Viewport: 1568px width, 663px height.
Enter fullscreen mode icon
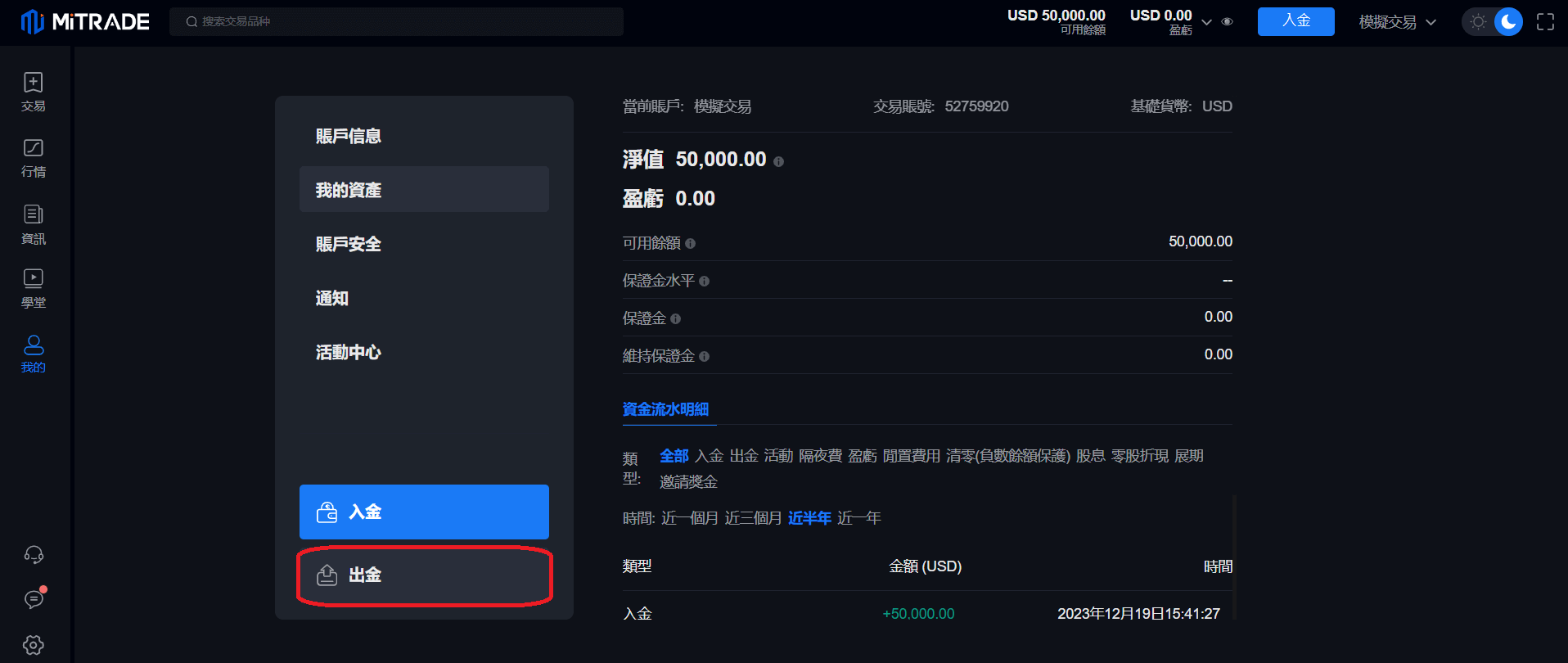(x=1545, y=22)
